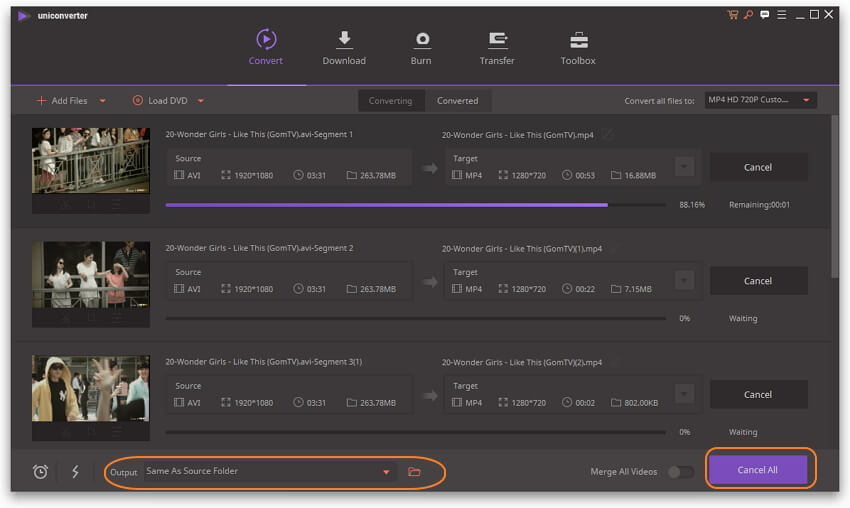Click the 88.16% progress value

tap(692, 205)
